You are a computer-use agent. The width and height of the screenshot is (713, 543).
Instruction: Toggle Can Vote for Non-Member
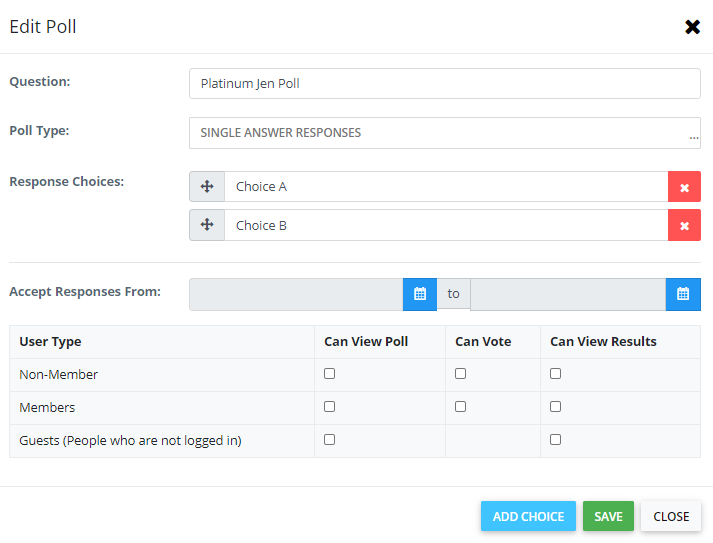pos(461,374)
